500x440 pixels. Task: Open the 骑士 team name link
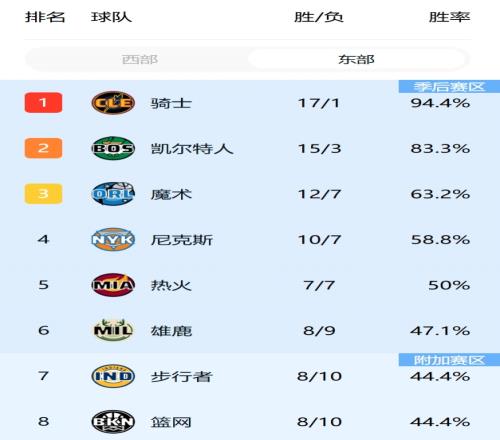point(171,103)
